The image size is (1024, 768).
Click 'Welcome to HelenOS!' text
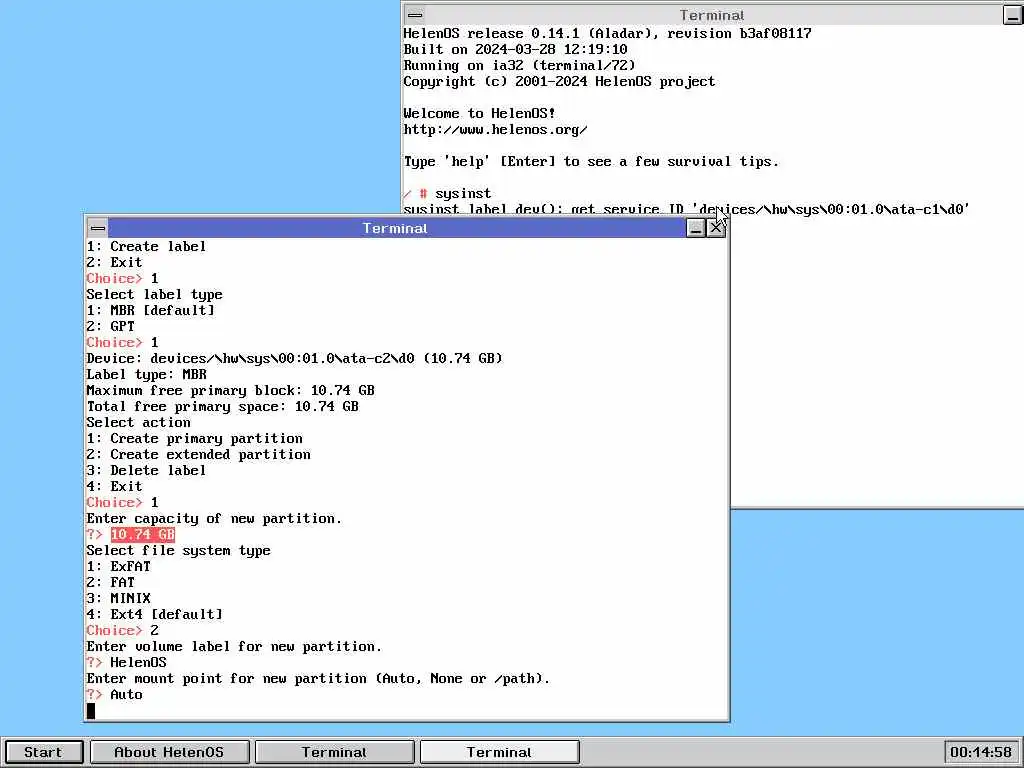(479, 113)
